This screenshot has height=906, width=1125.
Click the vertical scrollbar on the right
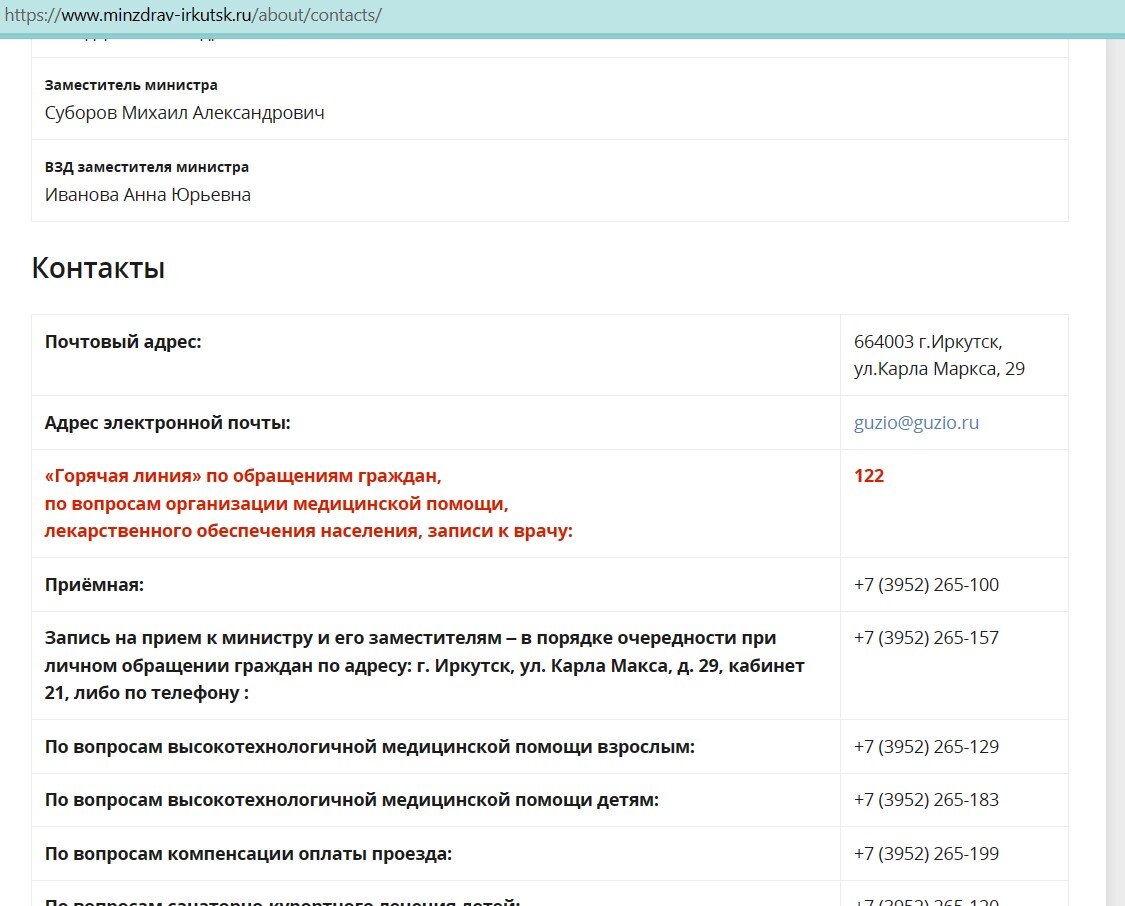pyautogui.click(x=1115, y=472)
